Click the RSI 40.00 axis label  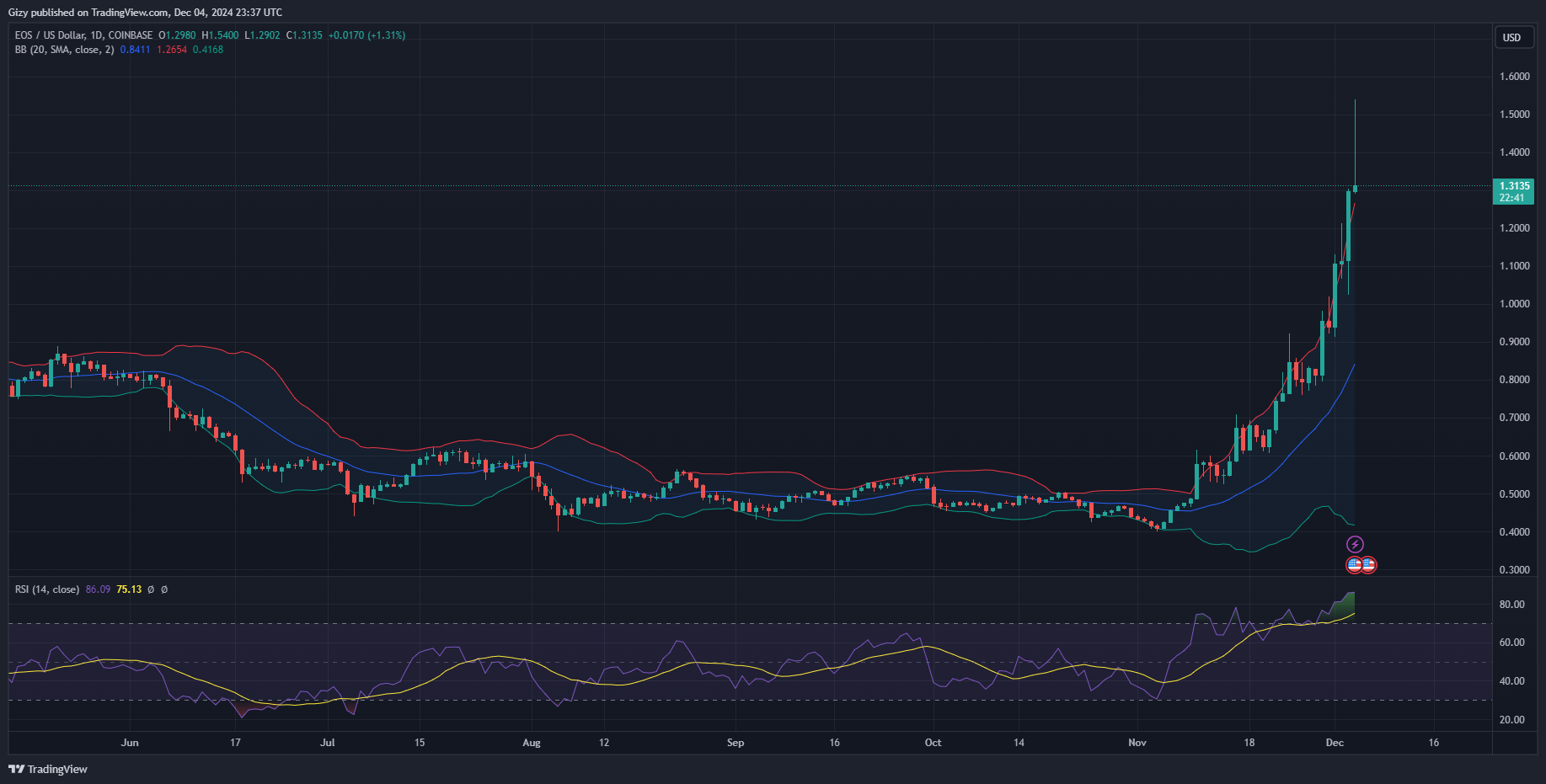[1511, 681]
